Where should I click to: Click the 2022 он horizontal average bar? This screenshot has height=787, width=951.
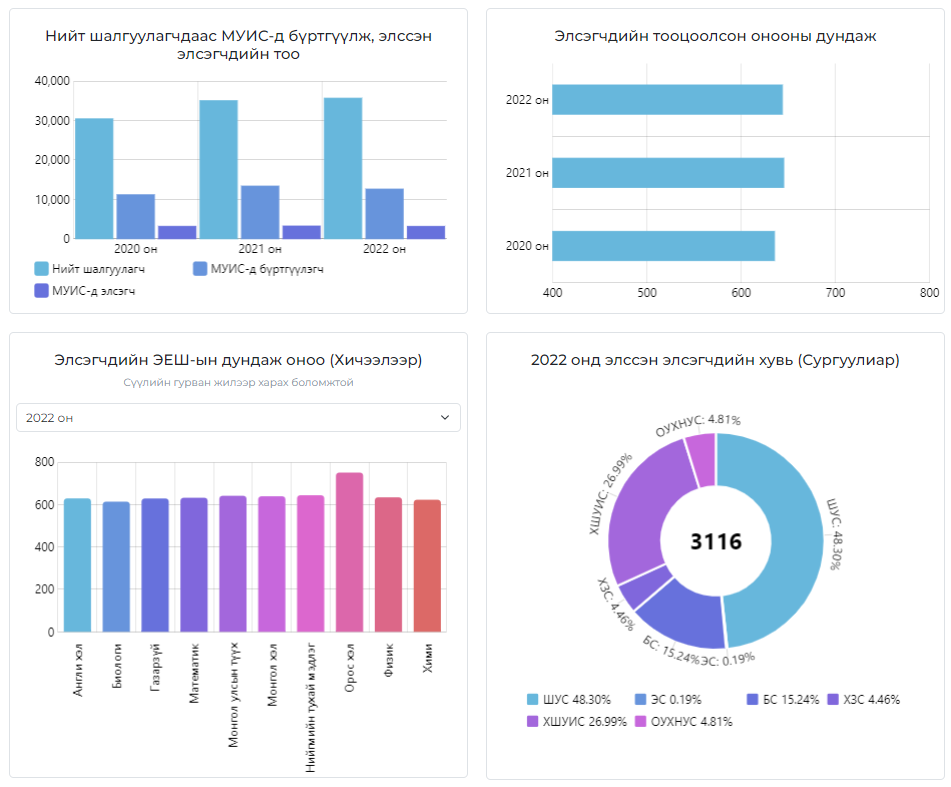coord(667,99)
